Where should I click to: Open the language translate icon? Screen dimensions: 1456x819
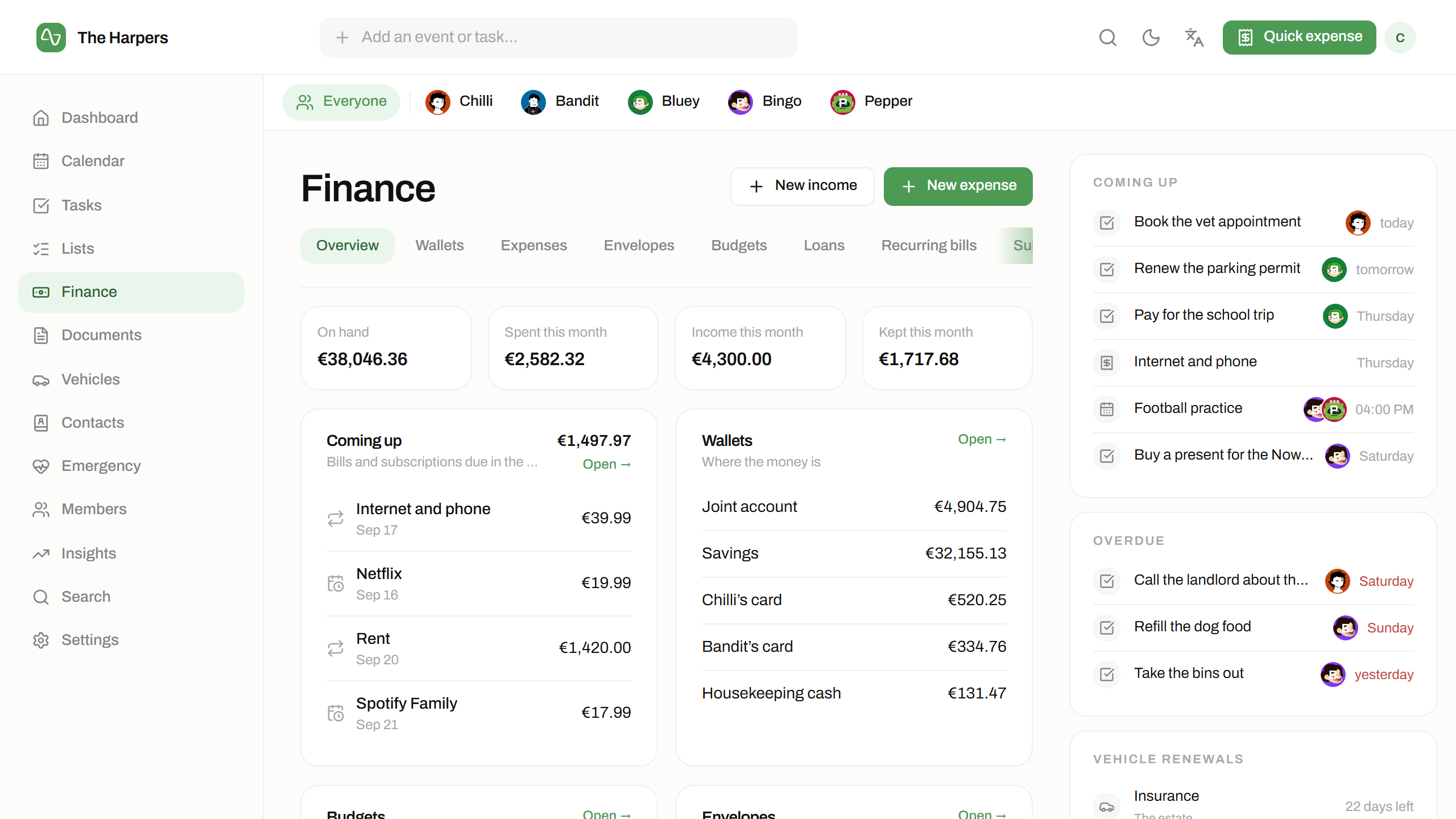point(1194,38)
